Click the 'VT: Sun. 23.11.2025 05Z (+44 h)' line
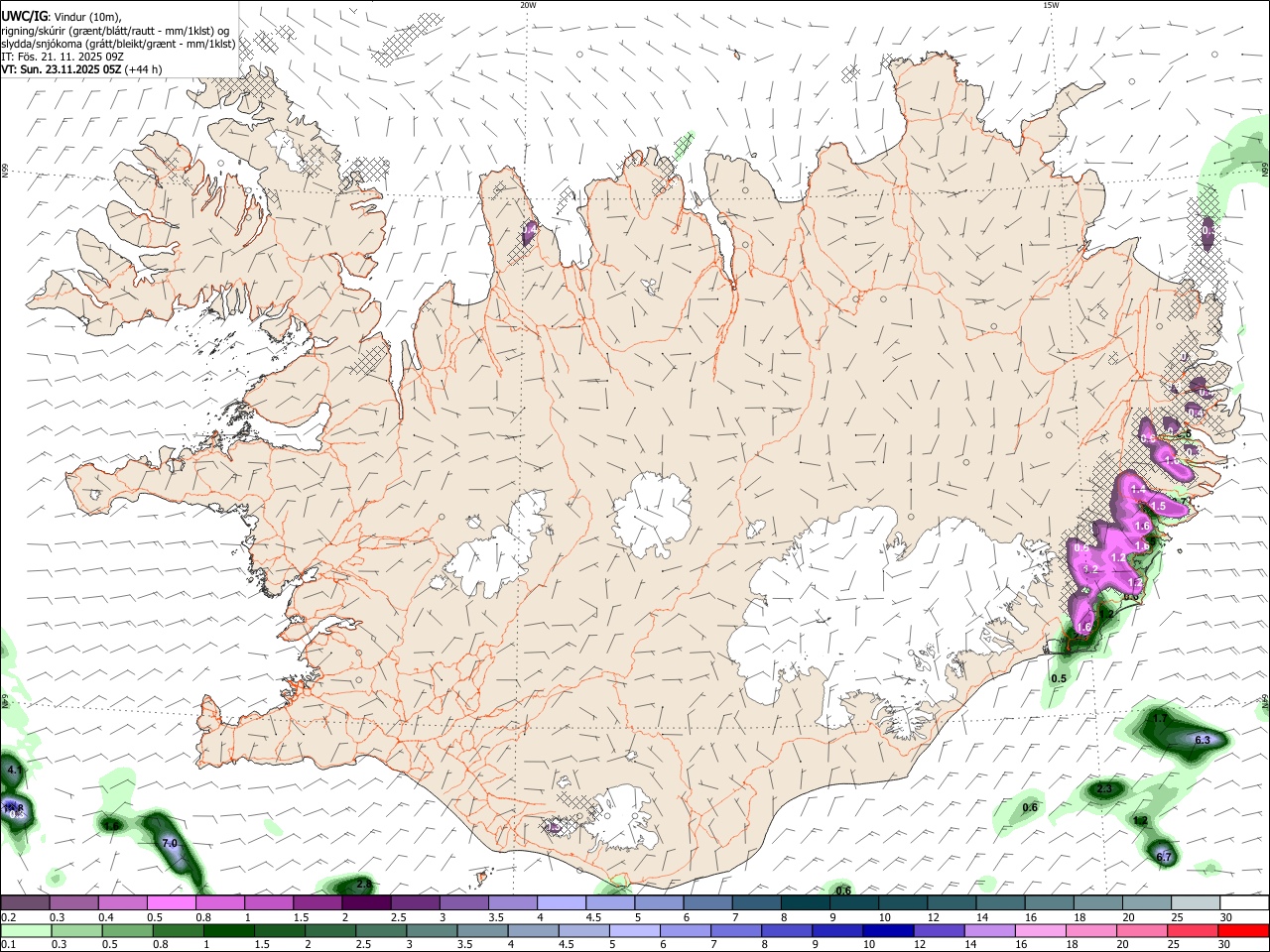Viewport: 1270px width, 952px height. (81, 69)
